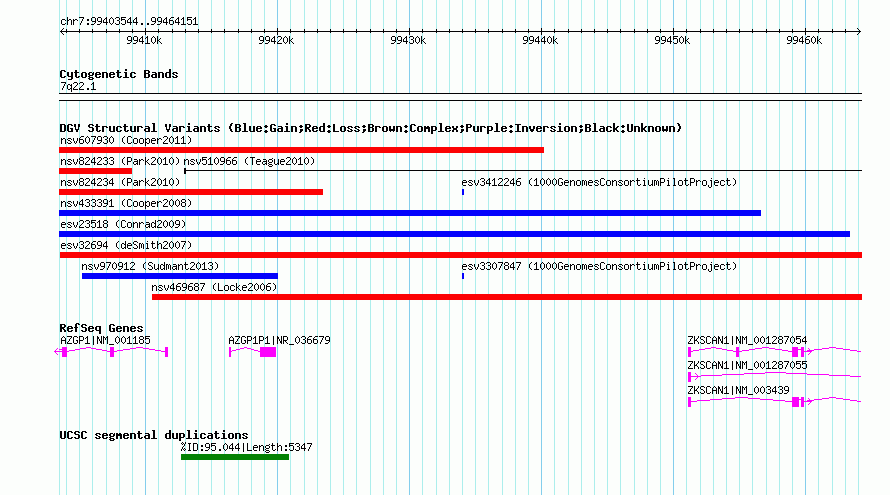The width and height of the screenshot is (890, 495).
Task: Select the esv32694 (deSmith2007) red bar
Action: 460,255
